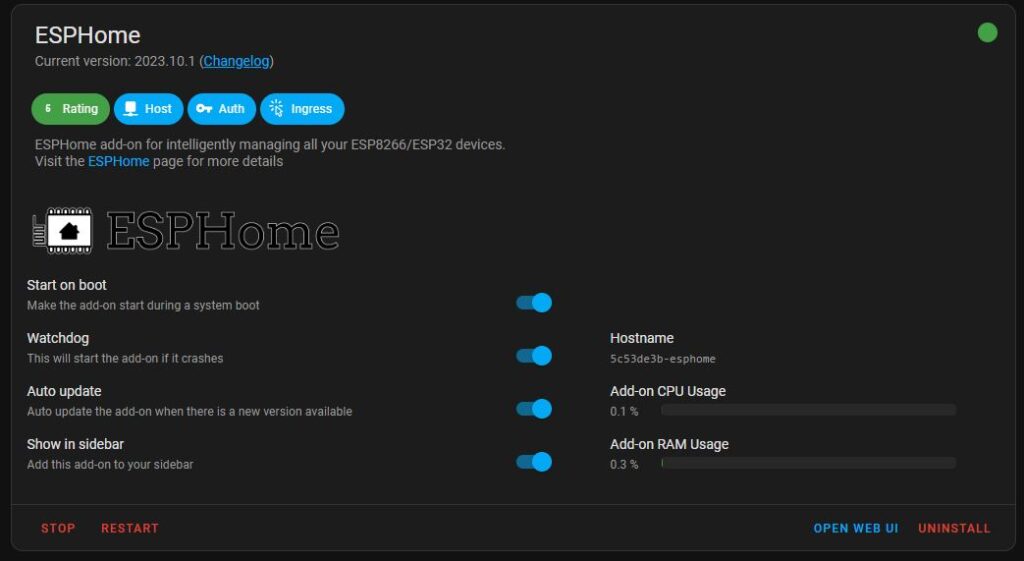Click the 'Current version: 2023.10.1' text
Viewport: 1024px width, 561px height.
click(x=115, y=61)
